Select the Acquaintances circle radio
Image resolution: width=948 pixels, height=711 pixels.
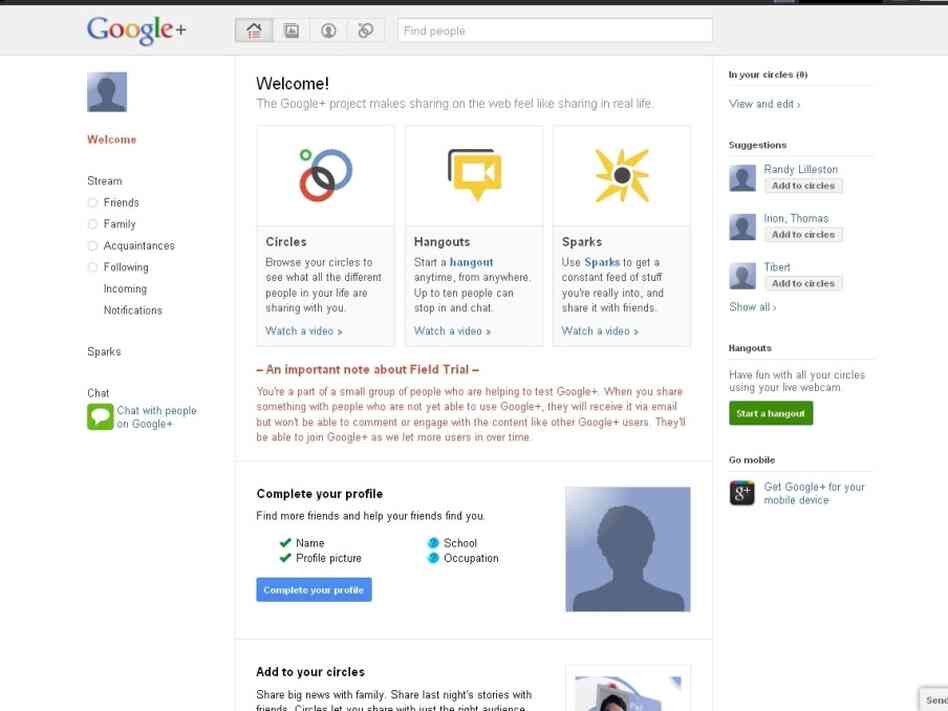pyautogui.click(x=93, y=245)
